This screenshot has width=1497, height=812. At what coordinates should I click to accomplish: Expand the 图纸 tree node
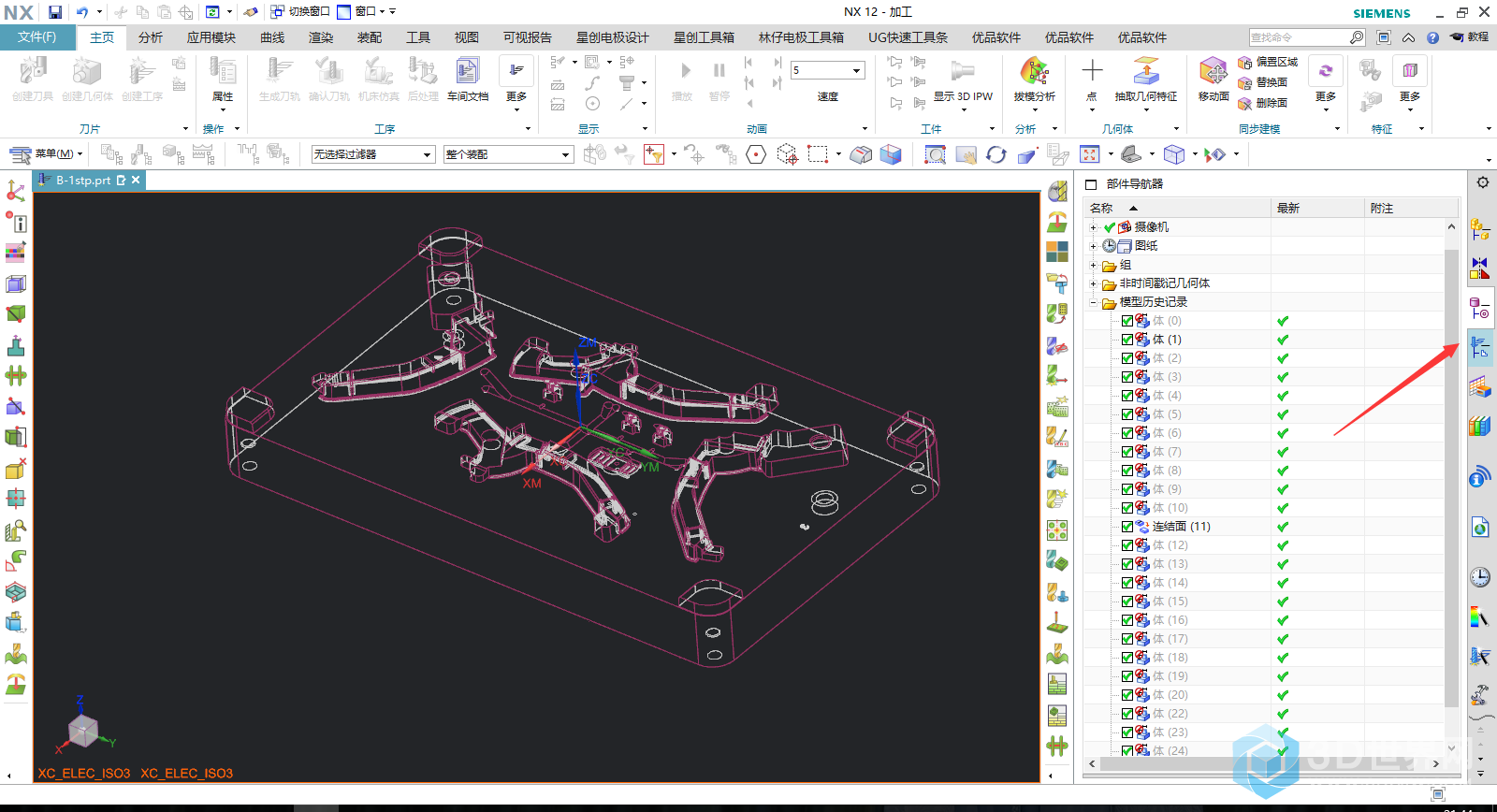[1093, 246]
